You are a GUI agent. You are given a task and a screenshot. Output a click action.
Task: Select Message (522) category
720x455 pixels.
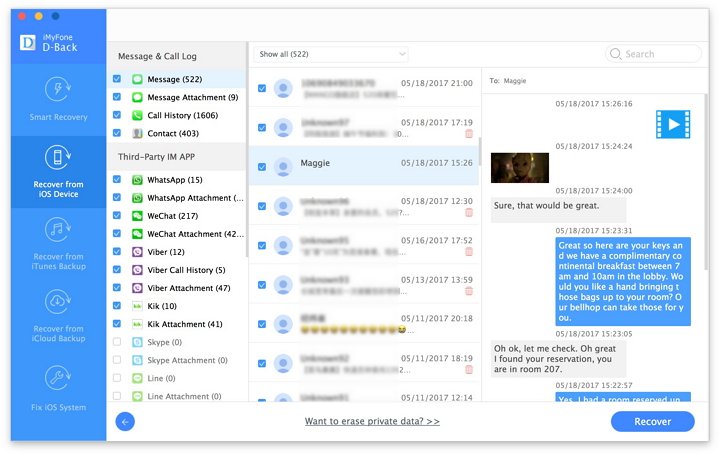175,79
